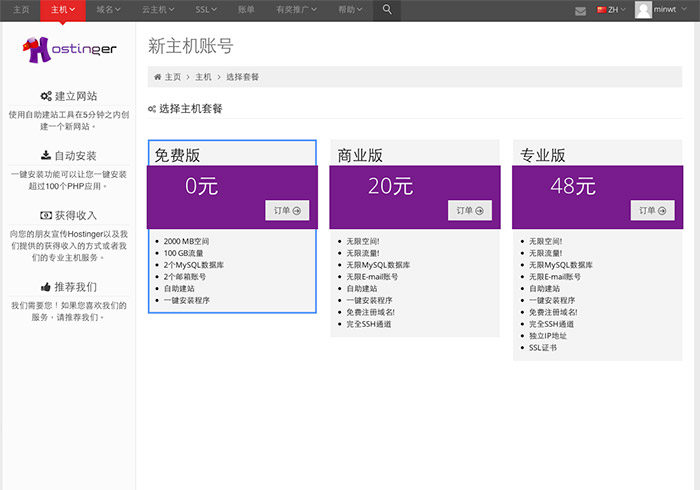Open the 账单 menu item
Viewport: 700px width, 490px height.
pyautogui.click(x=246, y=9)
